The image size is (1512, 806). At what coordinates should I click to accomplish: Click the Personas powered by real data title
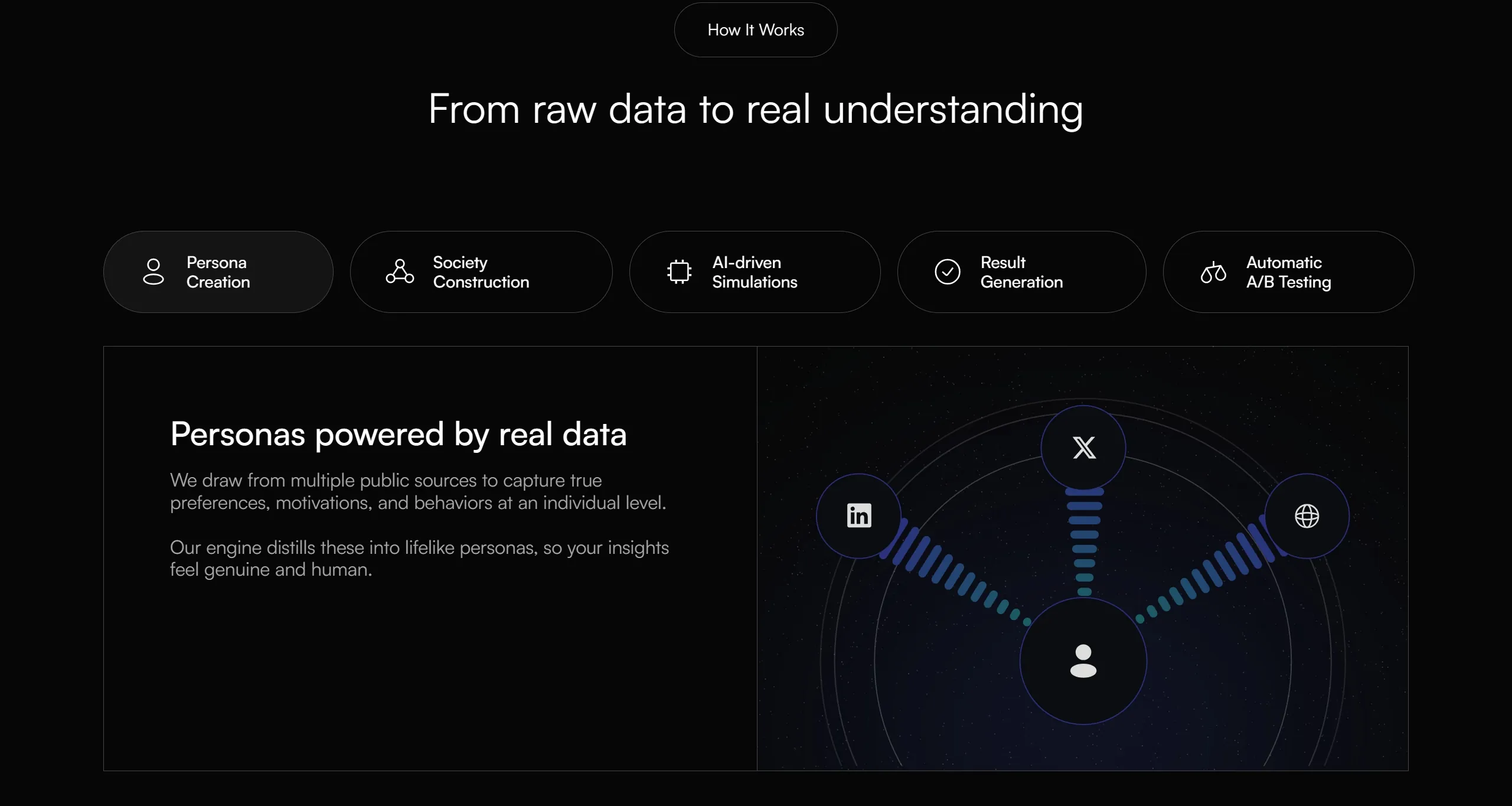tap(398, 434)
